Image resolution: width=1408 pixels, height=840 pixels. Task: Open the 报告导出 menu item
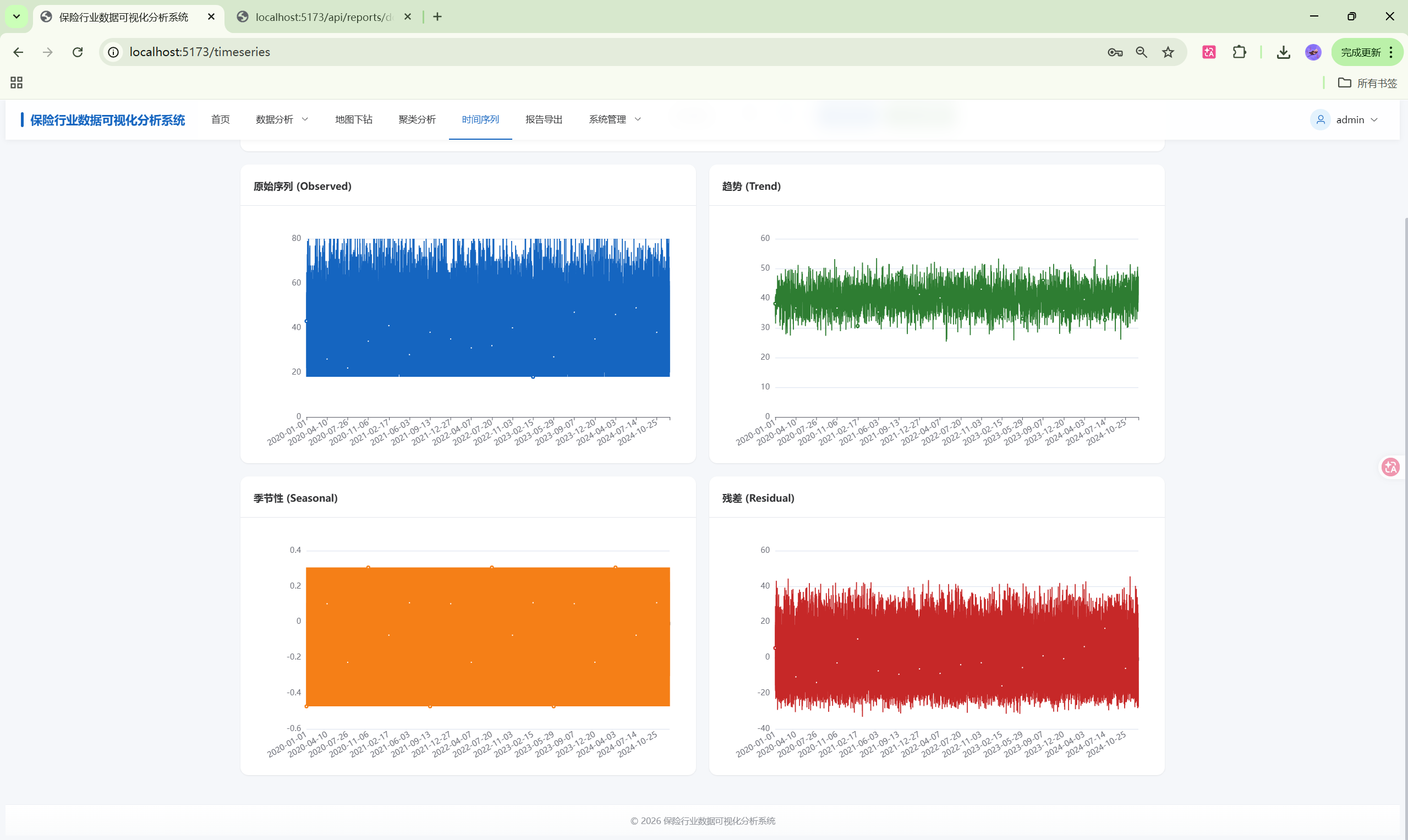(x=544, y=119)
